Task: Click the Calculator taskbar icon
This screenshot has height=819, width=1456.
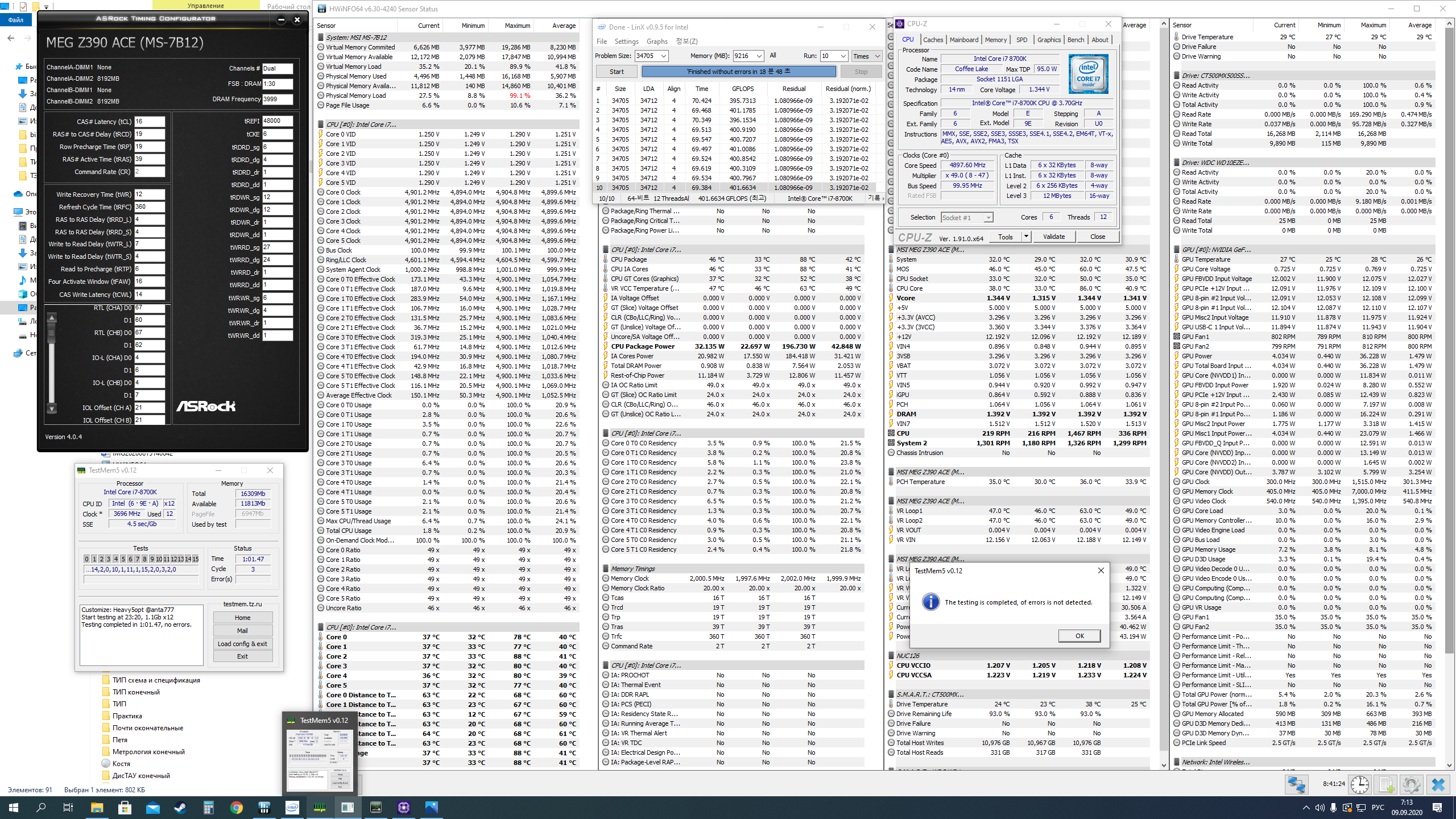Action: [208, 807]
